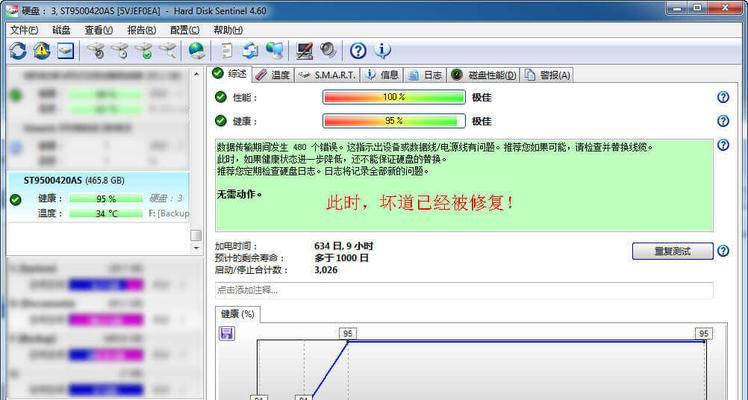Click the 634 日, 9 小时 power-on value
Viewport: 748px width, 400px height.
click(343, 246)
